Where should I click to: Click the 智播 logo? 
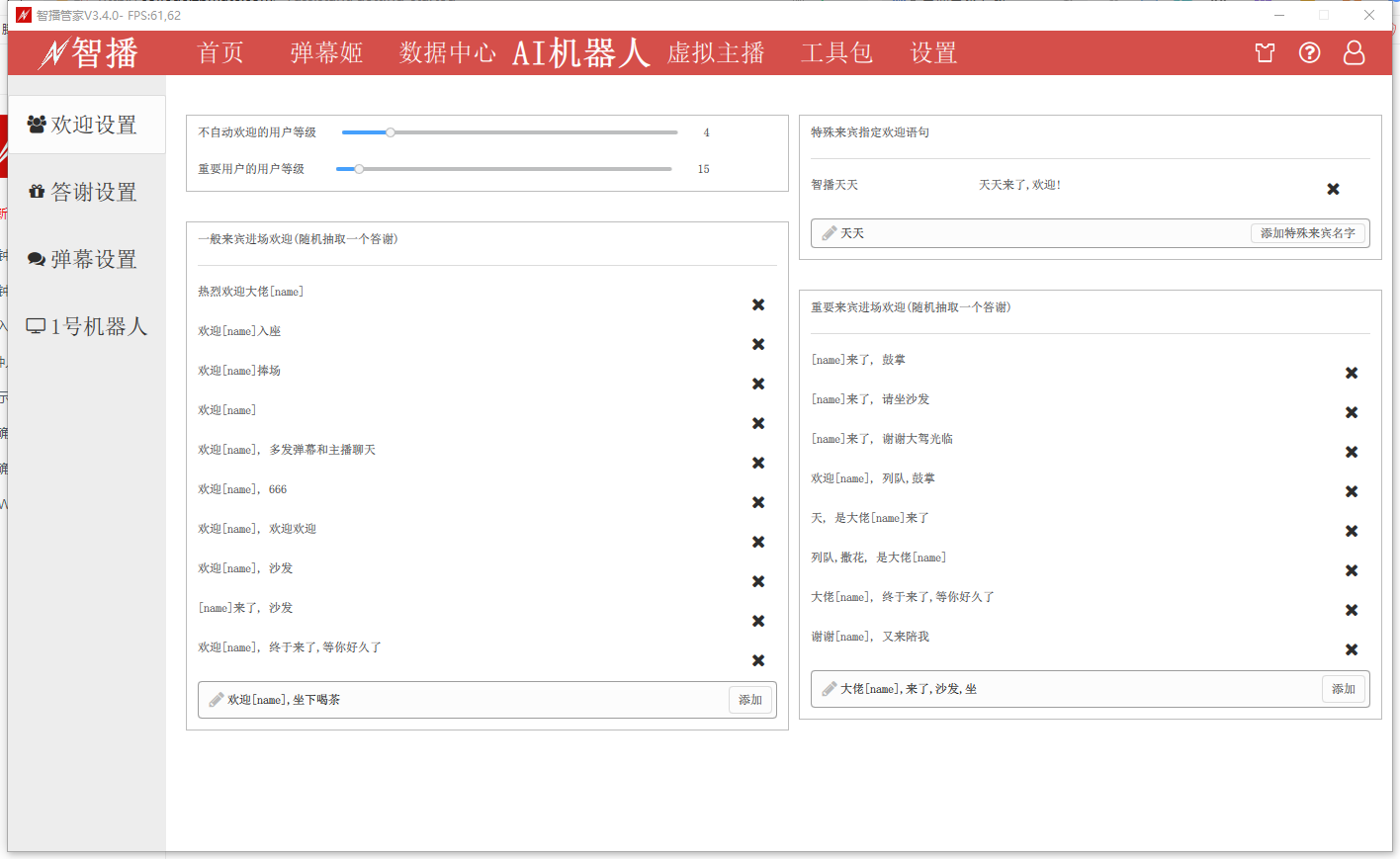click(89, 52)
